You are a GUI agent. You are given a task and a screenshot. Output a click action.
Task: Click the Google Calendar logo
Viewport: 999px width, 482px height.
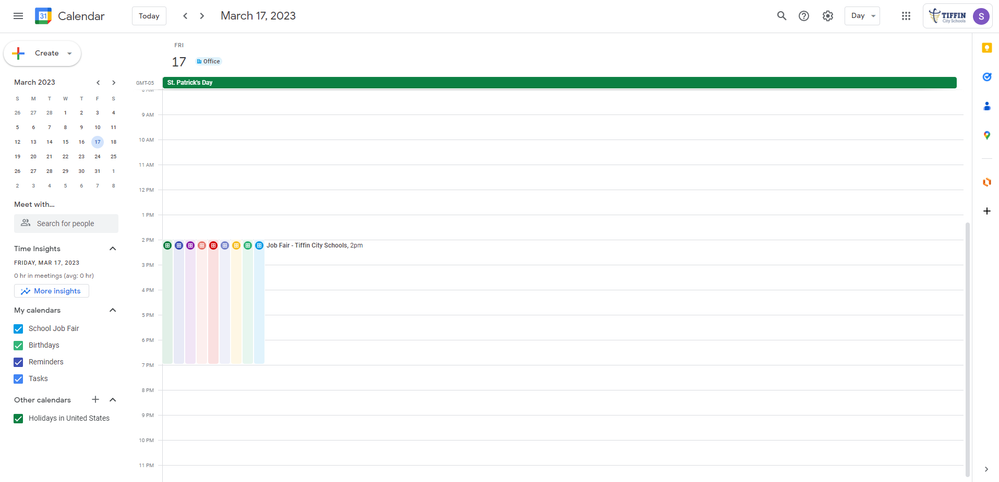[43, 16]
